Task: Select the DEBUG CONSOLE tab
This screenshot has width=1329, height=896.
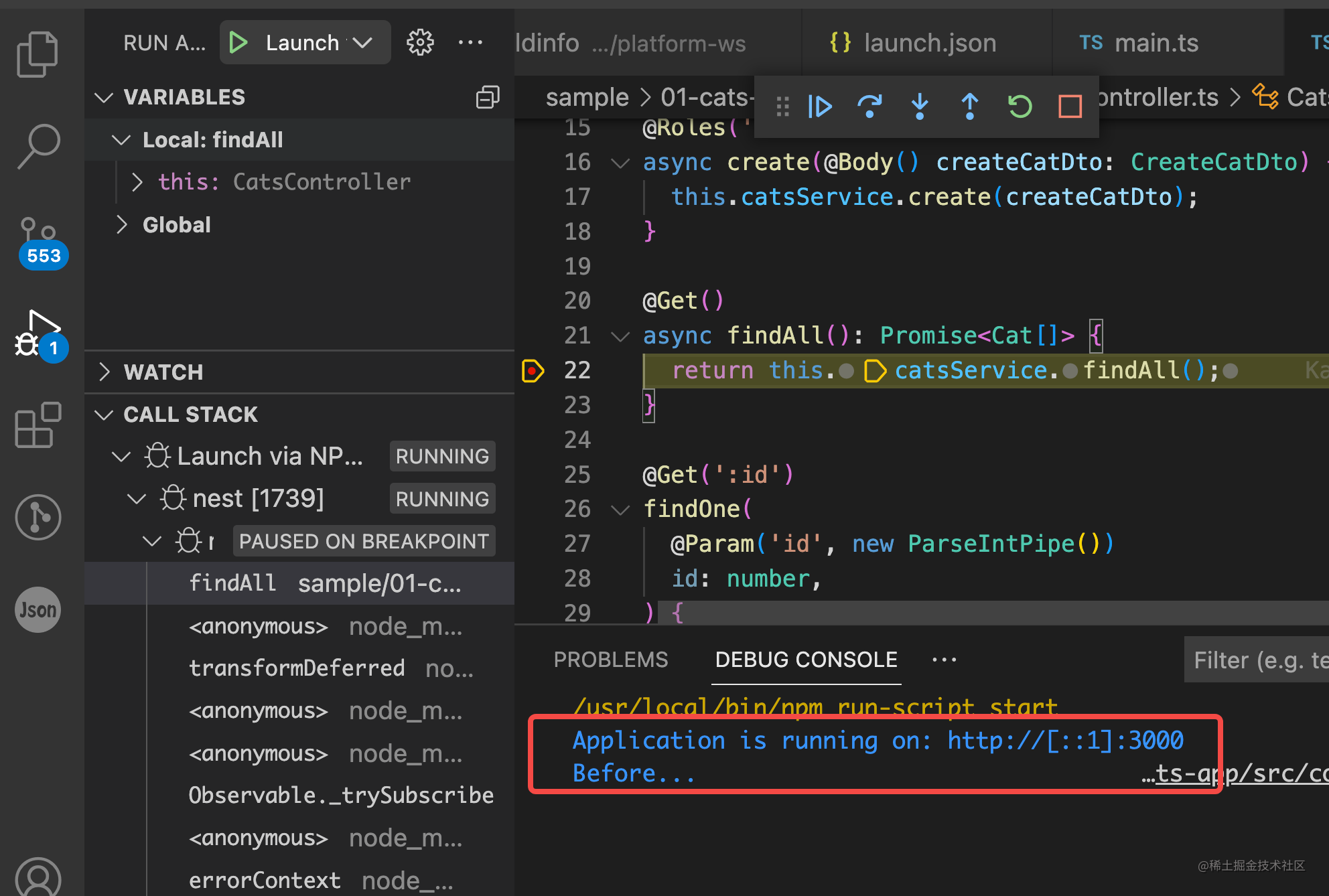Action: (x=806, y=660)
